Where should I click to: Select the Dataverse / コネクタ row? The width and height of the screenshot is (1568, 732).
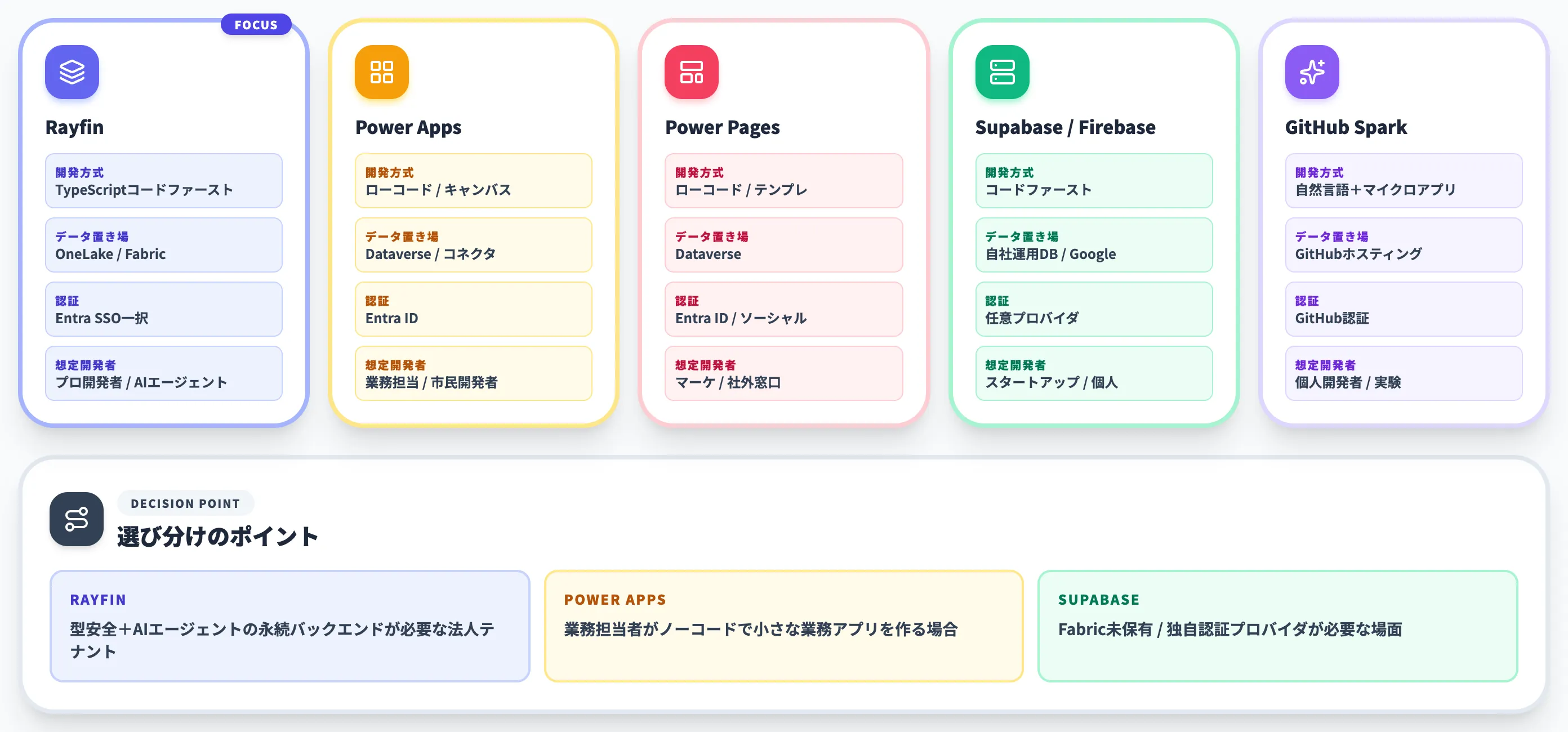pyautogui.click(x=474, y=244)
